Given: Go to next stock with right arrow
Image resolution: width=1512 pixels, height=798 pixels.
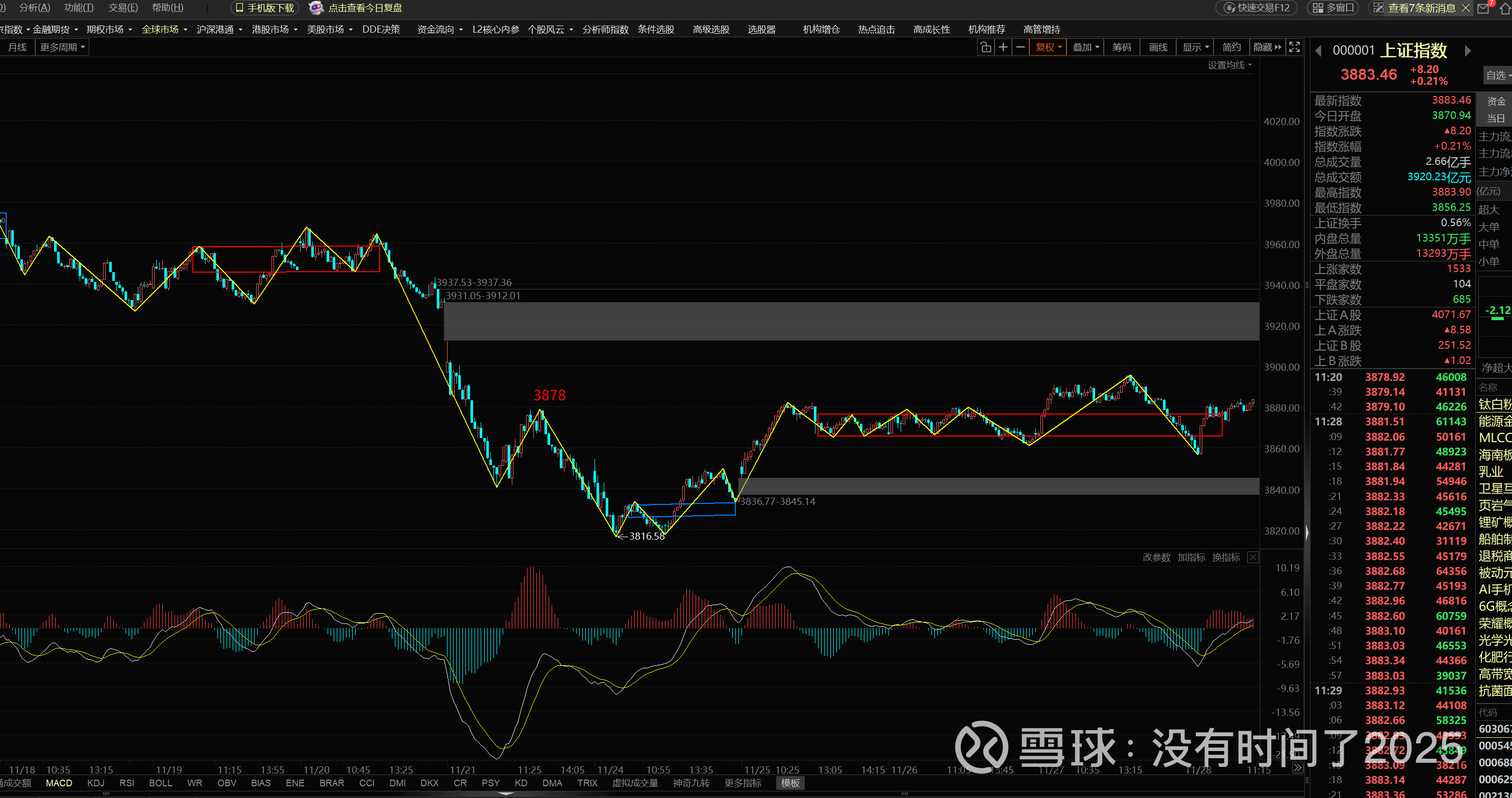Looking at the screenshot, I should coord(1468,51).
